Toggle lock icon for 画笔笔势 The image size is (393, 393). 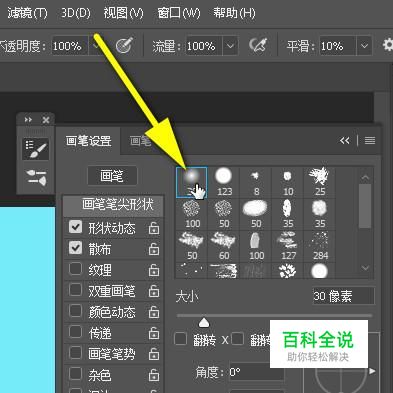click(154, 354)
